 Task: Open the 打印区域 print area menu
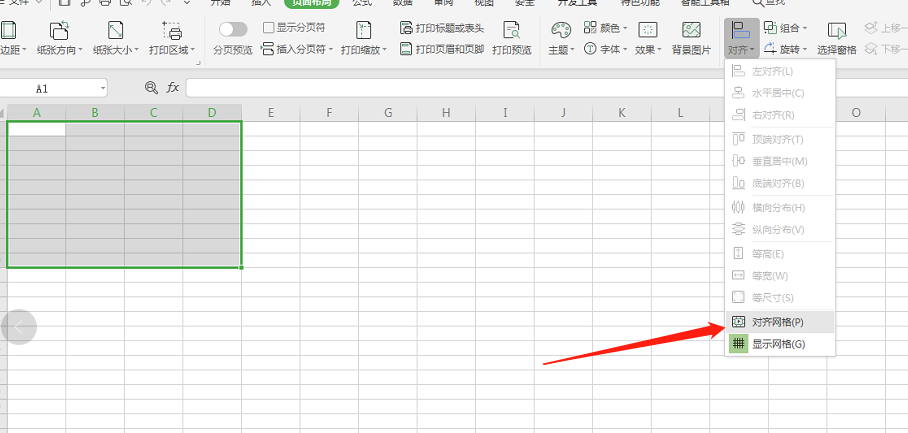coord(172,39)
